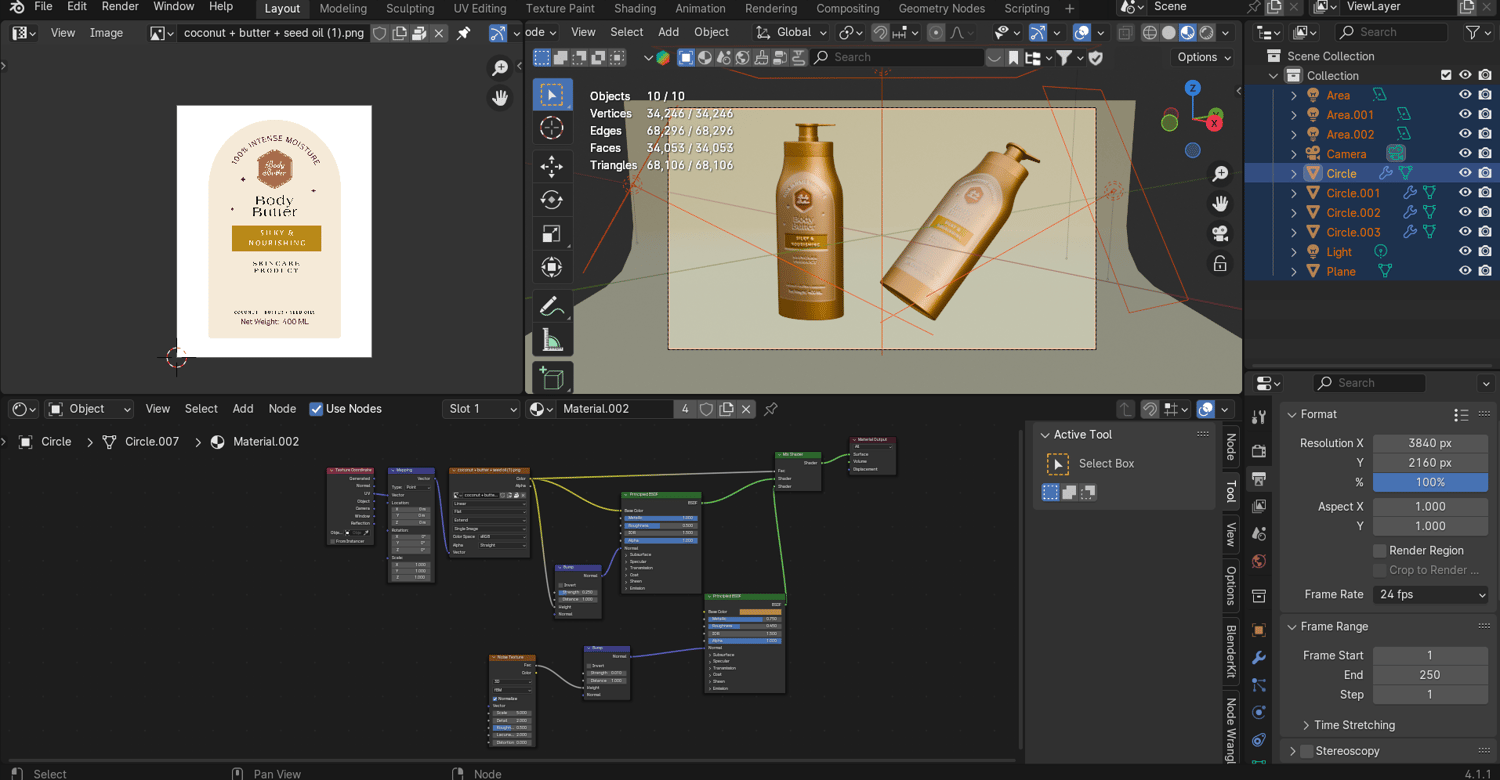The image size is (1500, 780).
Task: Choose the Annotate pencil tool
Action: pos(551,305)
